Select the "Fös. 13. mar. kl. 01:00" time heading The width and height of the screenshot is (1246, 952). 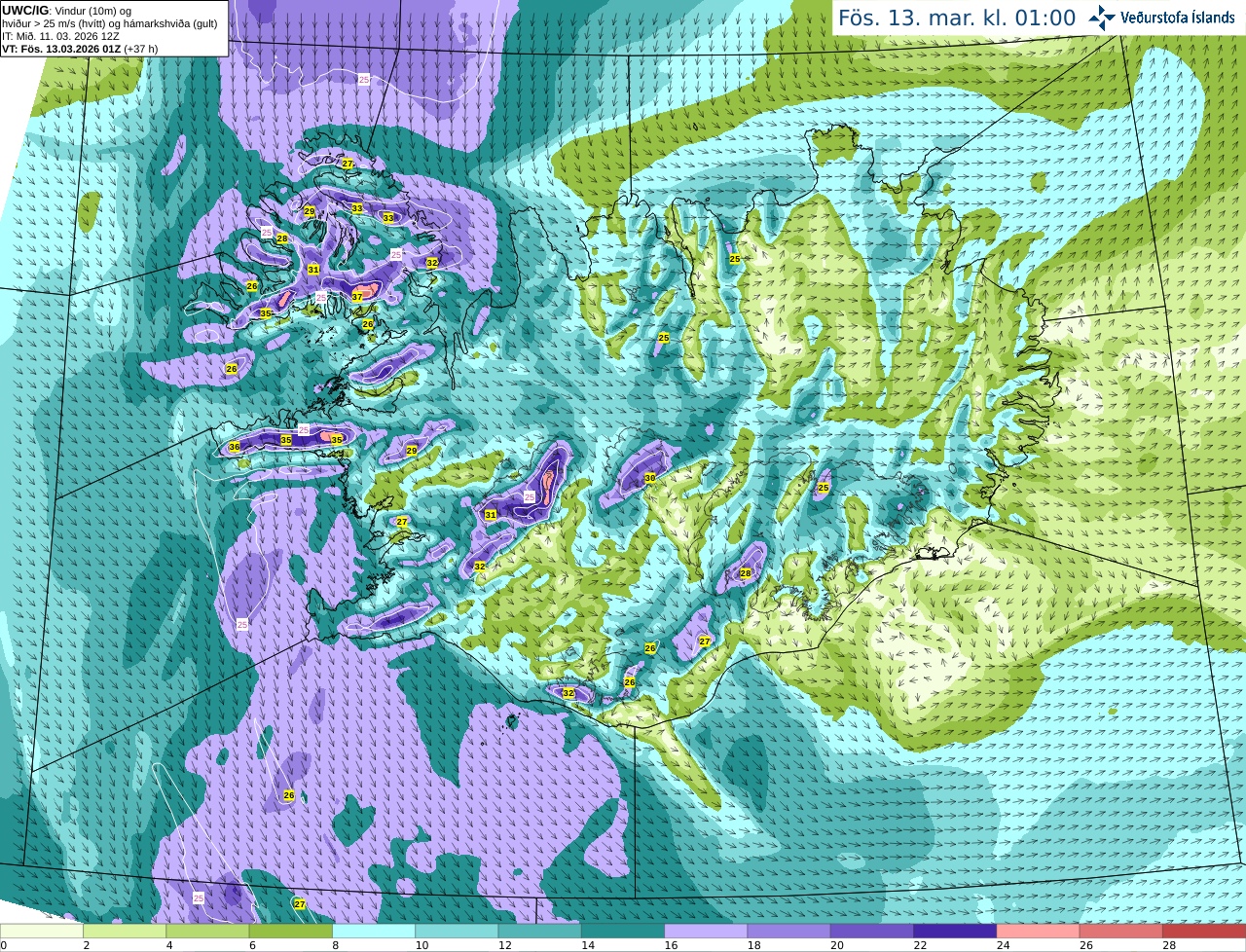(957, 18)
